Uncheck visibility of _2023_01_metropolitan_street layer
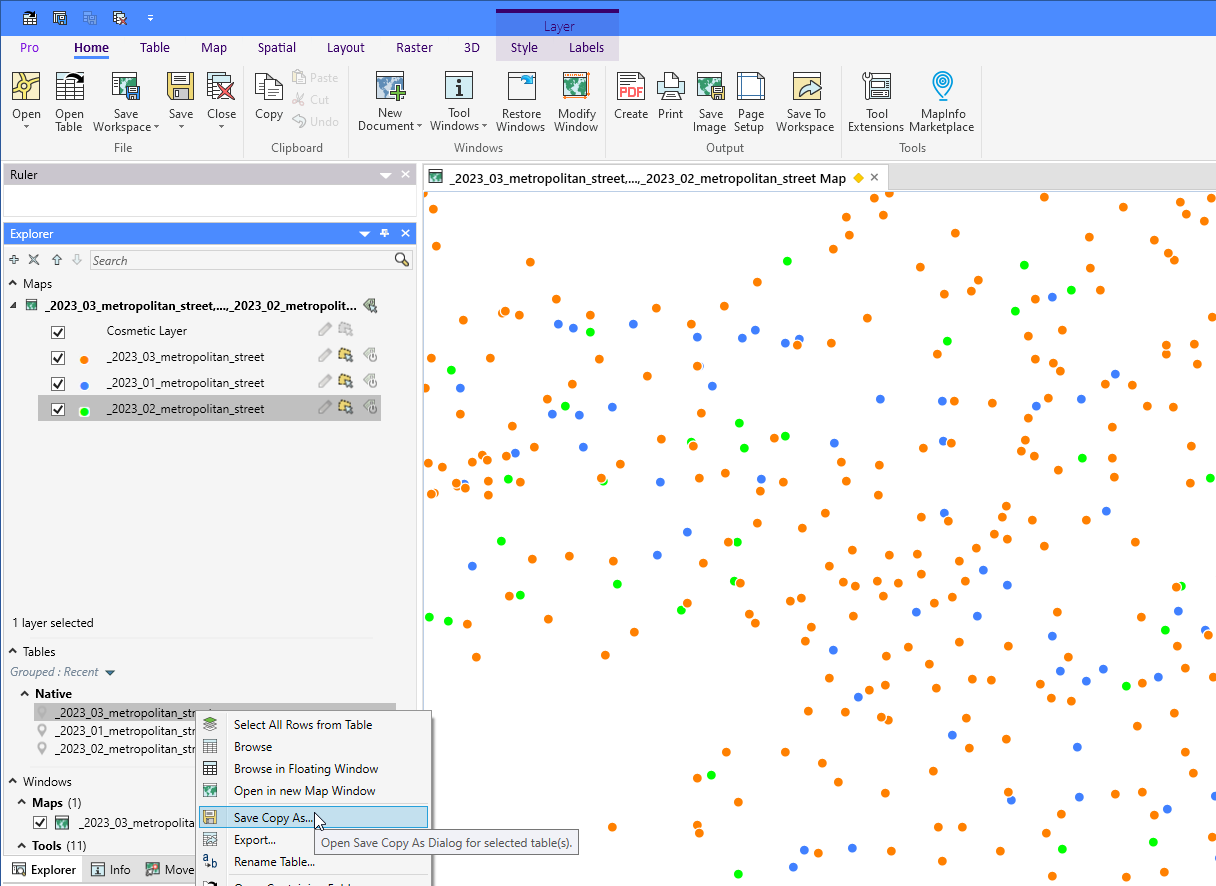The height and width of the screenshot is (886, 1216). tap(58, 383)
